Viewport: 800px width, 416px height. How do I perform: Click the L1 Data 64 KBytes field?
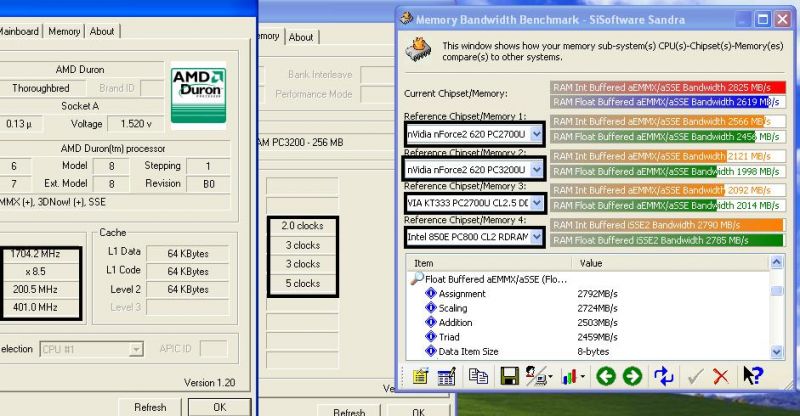188,253
